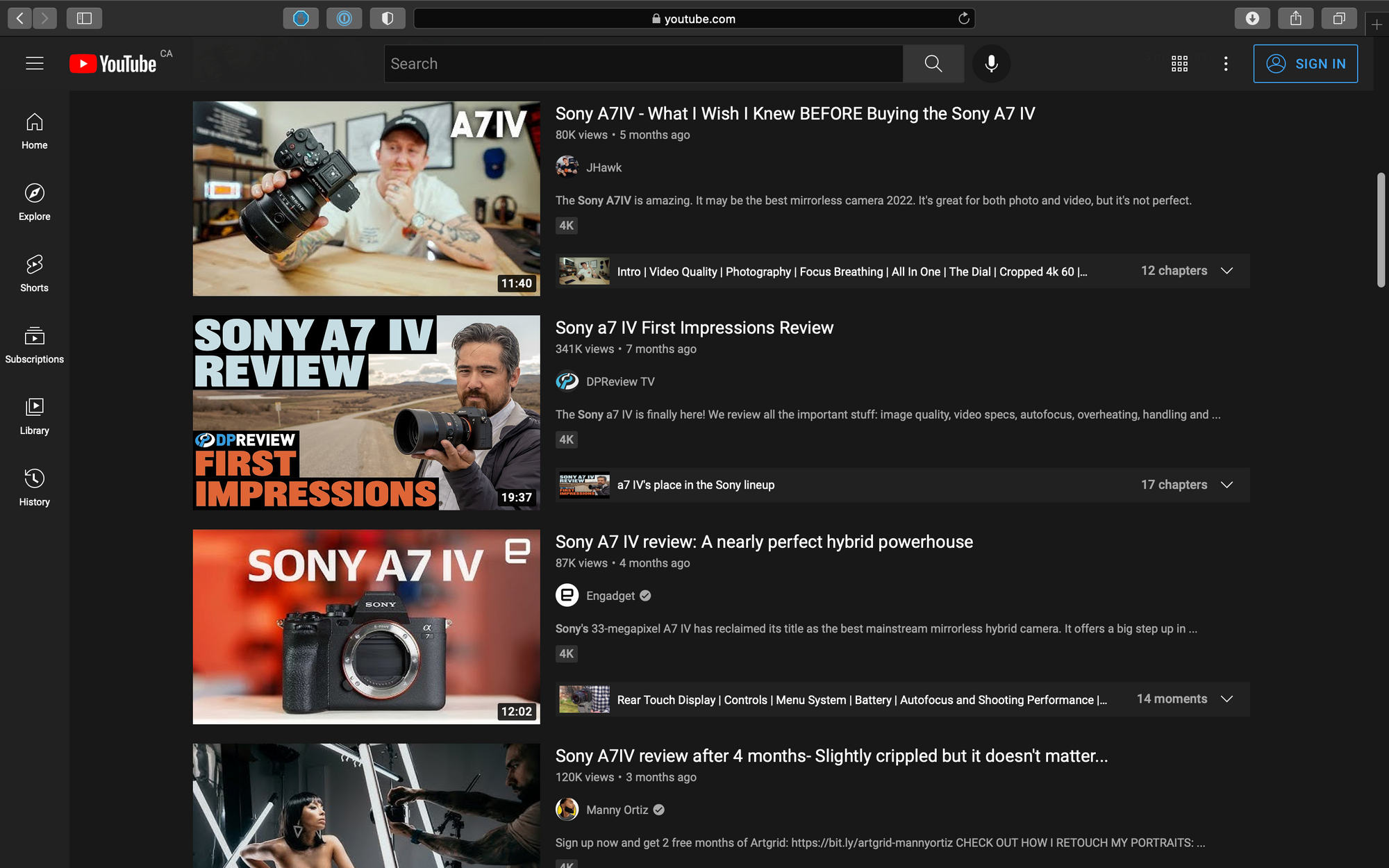Start voice search with the microphone
1389x868 pixels.
(x=991, y=63)
